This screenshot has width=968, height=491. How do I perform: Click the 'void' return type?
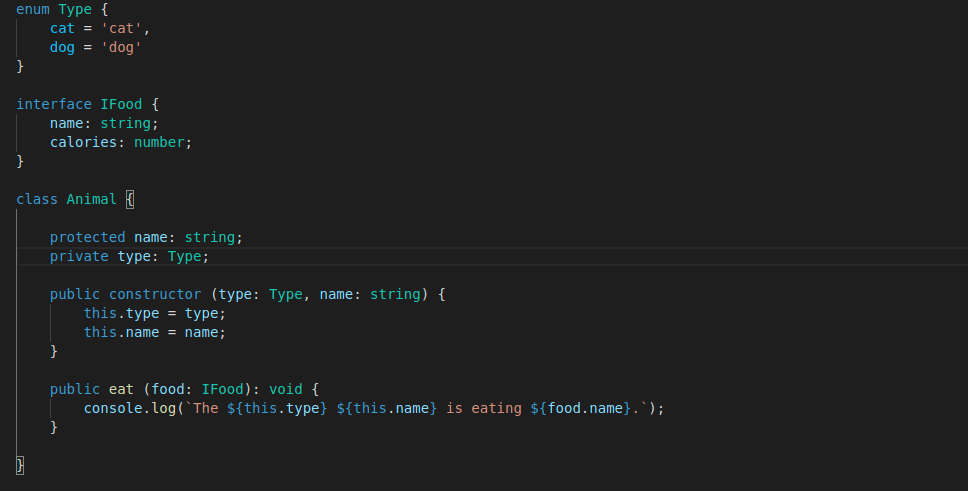pyautogui.click(x=286, y=389)
